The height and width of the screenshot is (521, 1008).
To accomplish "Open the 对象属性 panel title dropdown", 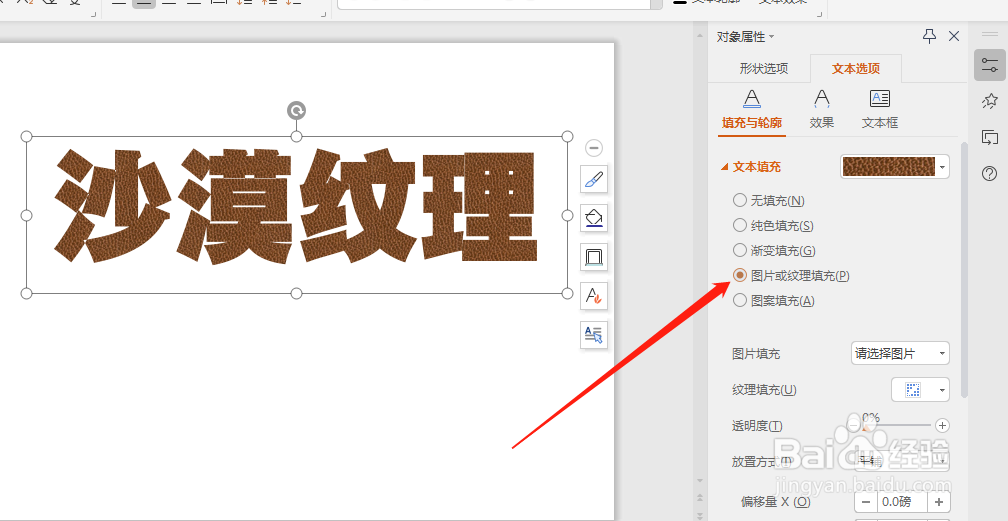I will coord(771,37).
